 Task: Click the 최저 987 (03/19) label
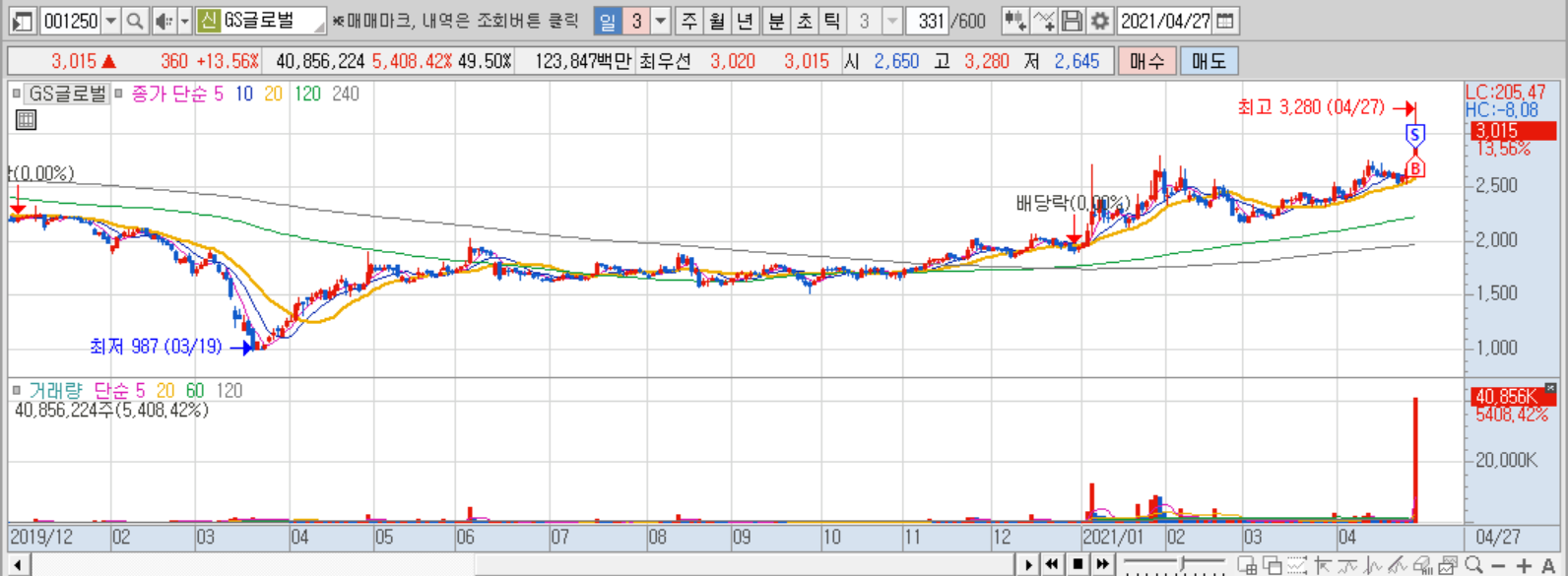pyautogui.click(x=156, y=347)
